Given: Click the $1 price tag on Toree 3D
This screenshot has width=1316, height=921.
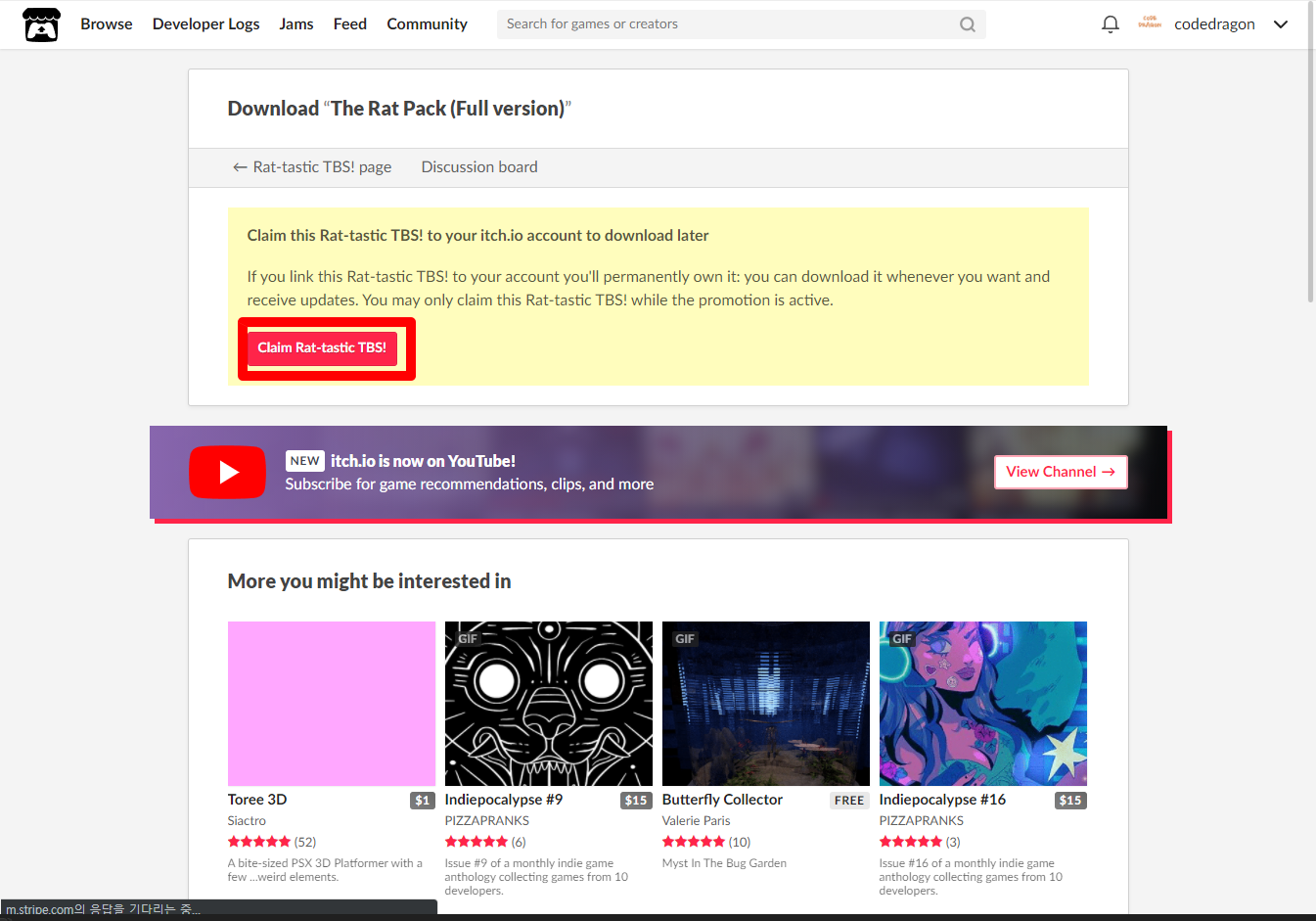Looking at the screenshot, I should pyautogui.click(x=423, y=801).
